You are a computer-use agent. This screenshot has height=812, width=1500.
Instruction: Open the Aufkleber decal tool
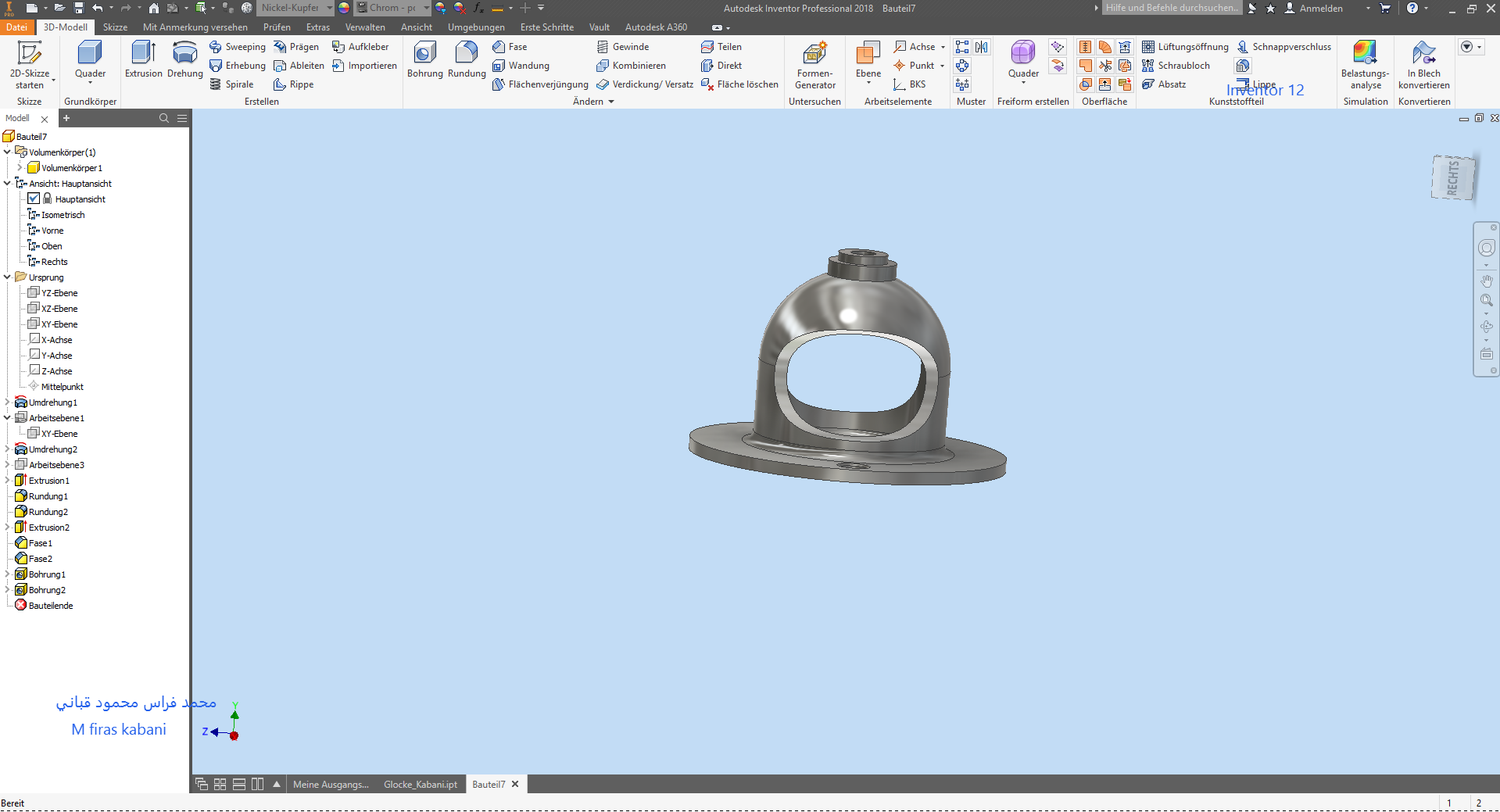tap(360, 47)
